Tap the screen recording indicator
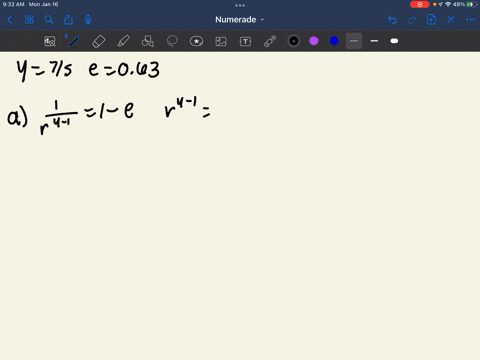Screen dimensions: 480x360 [x=420, y=4]
